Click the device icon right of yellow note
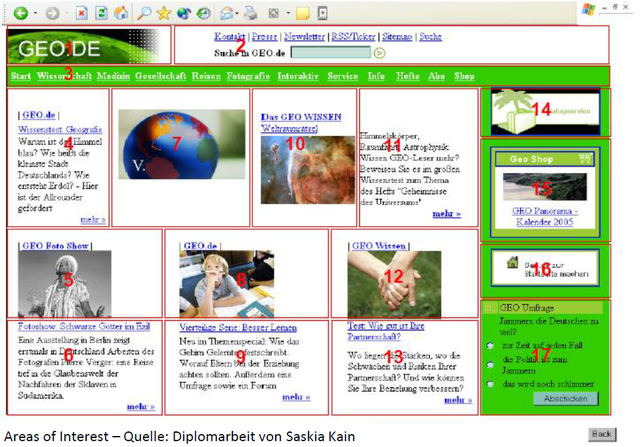Viewport: 640px width, 447px height. (x=322, y=13)
